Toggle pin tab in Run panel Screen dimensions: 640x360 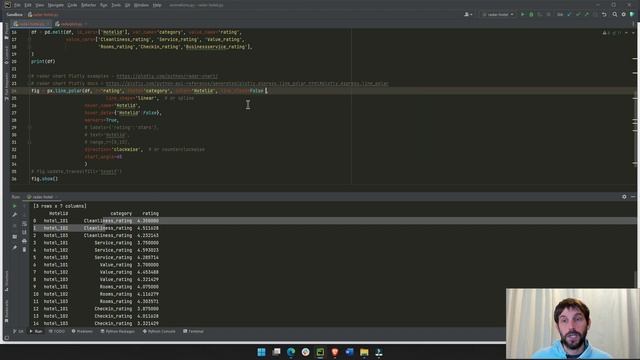click(15, 247)
